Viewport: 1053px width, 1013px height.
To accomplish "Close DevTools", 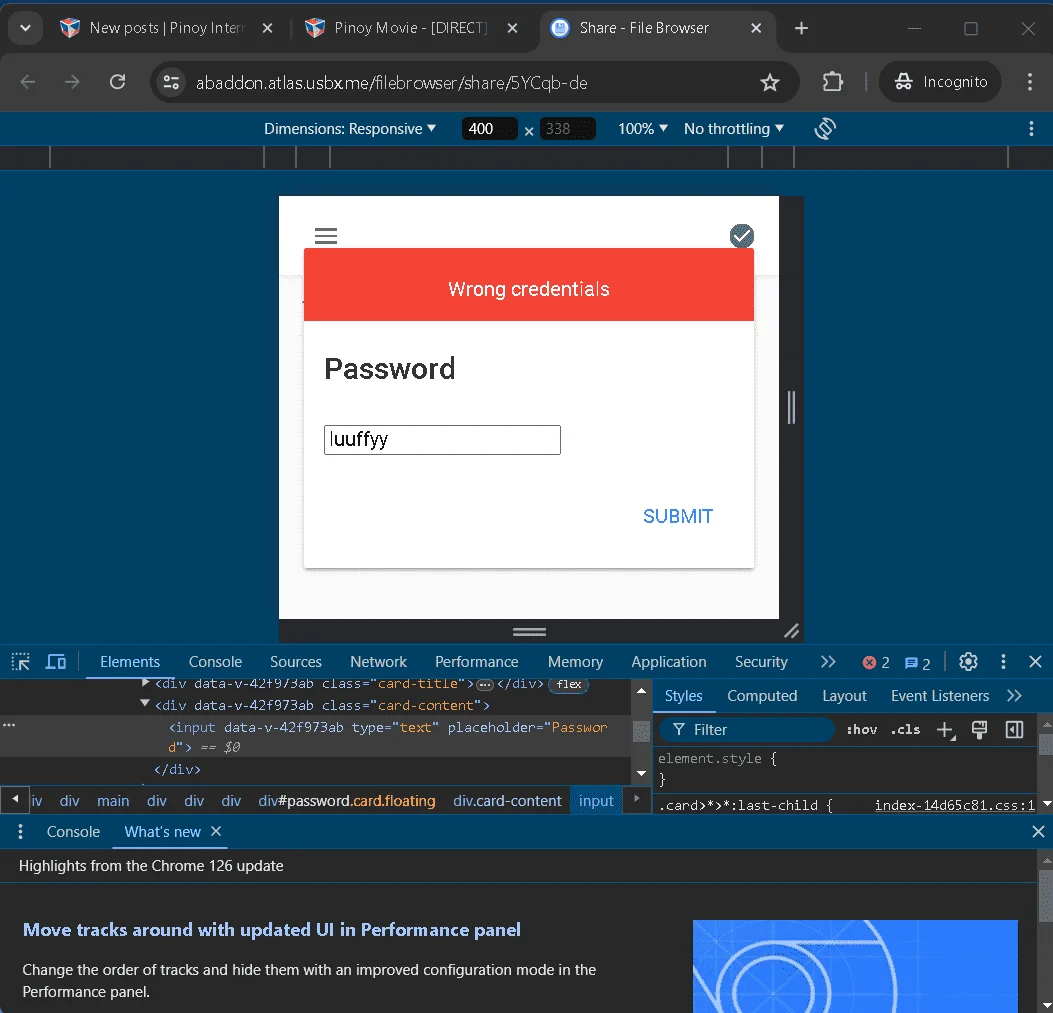I will pyautogui.click(x=1035, y=662).
